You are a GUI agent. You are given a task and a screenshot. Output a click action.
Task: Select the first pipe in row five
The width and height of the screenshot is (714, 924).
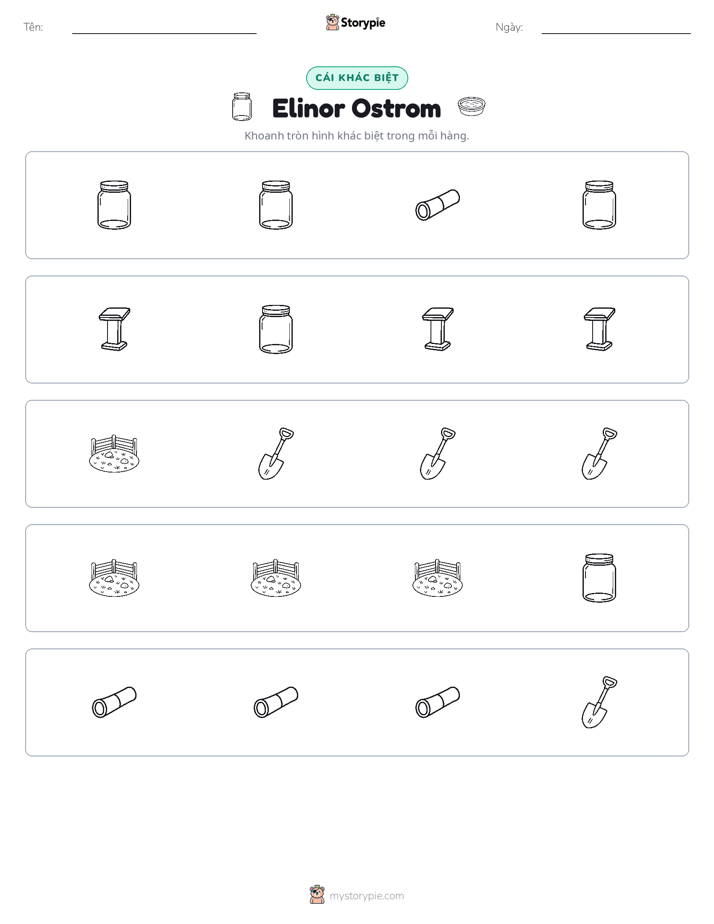[x=114, y=702]
